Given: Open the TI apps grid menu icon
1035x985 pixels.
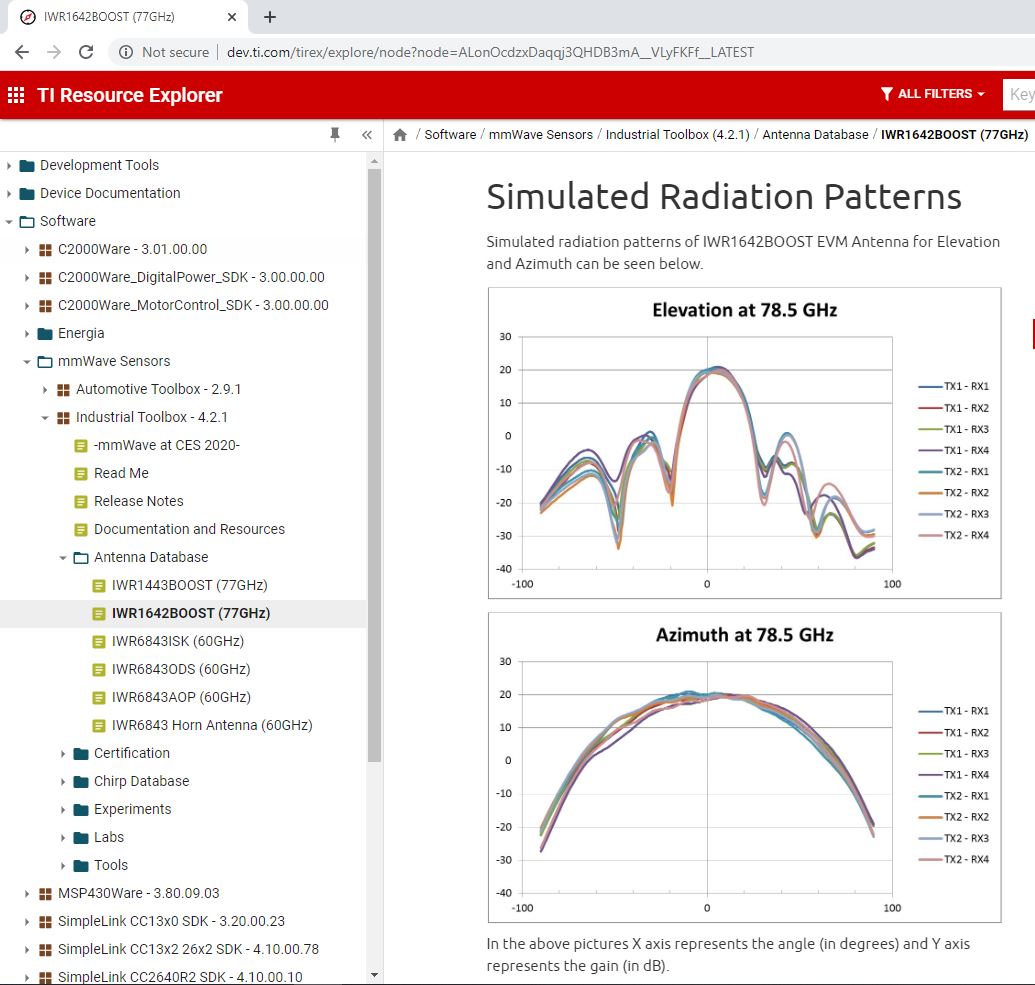Looking at the screenshot, I should coord(16,95).
